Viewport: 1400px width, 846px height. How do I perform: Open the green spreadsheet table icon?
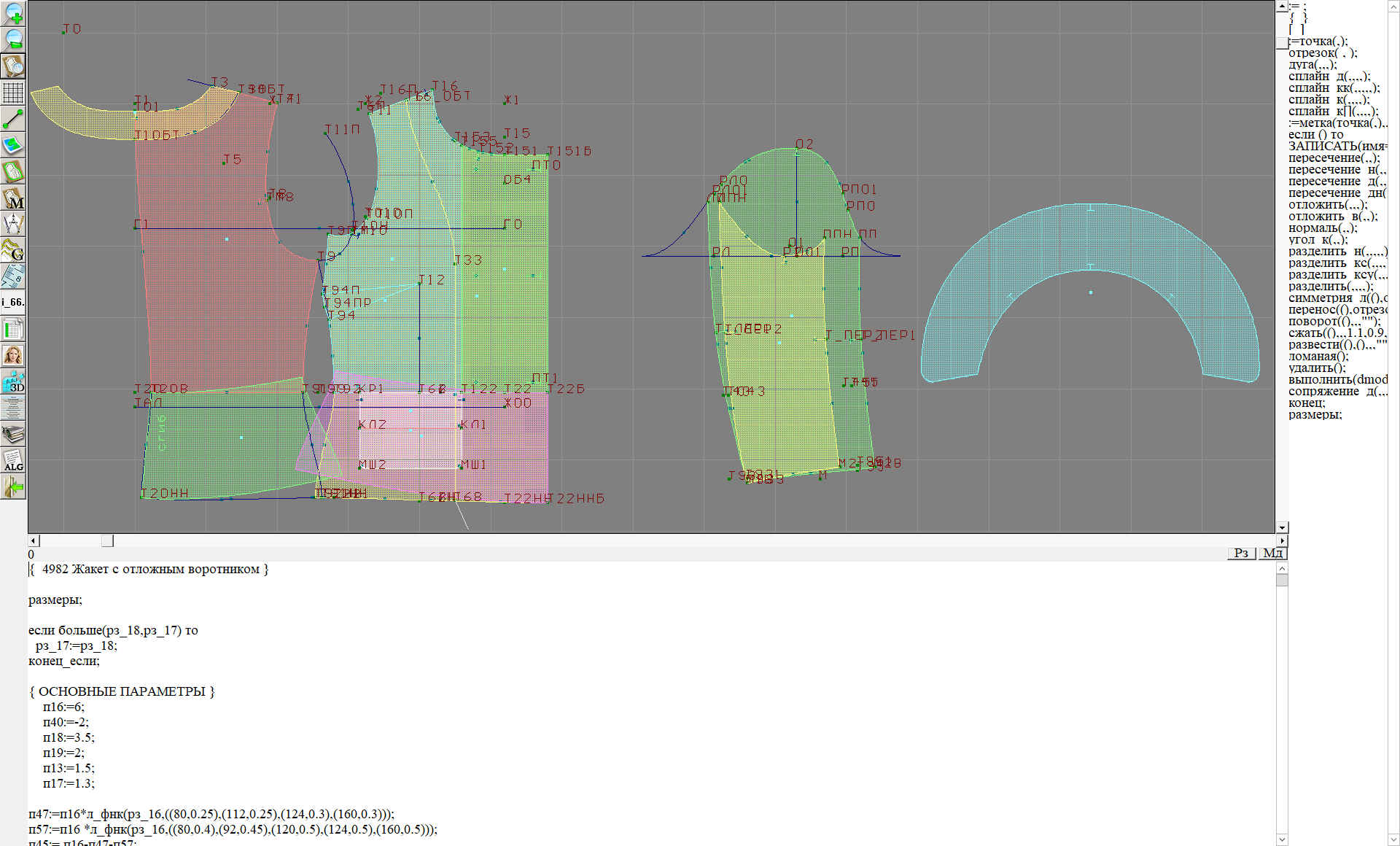pos(13,329)
